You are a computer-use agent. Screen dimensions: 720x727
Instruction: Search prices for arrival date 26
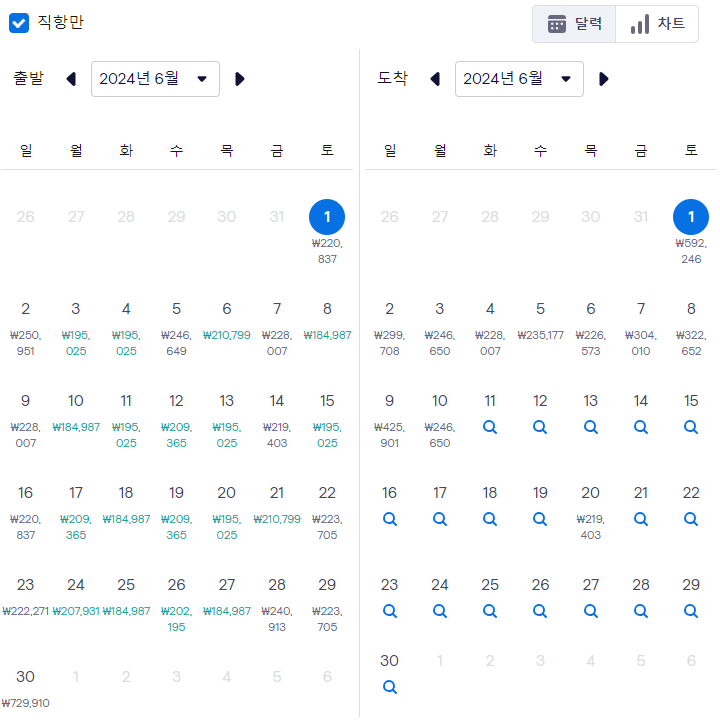pyautogui.click(x=540, y=611)
